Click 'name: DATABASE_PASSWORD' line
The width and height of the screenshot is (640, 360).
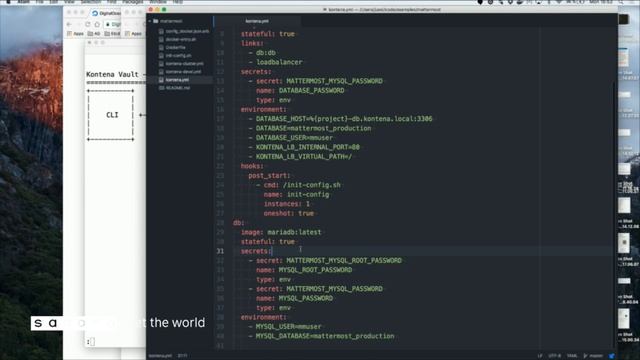(300, 91)
